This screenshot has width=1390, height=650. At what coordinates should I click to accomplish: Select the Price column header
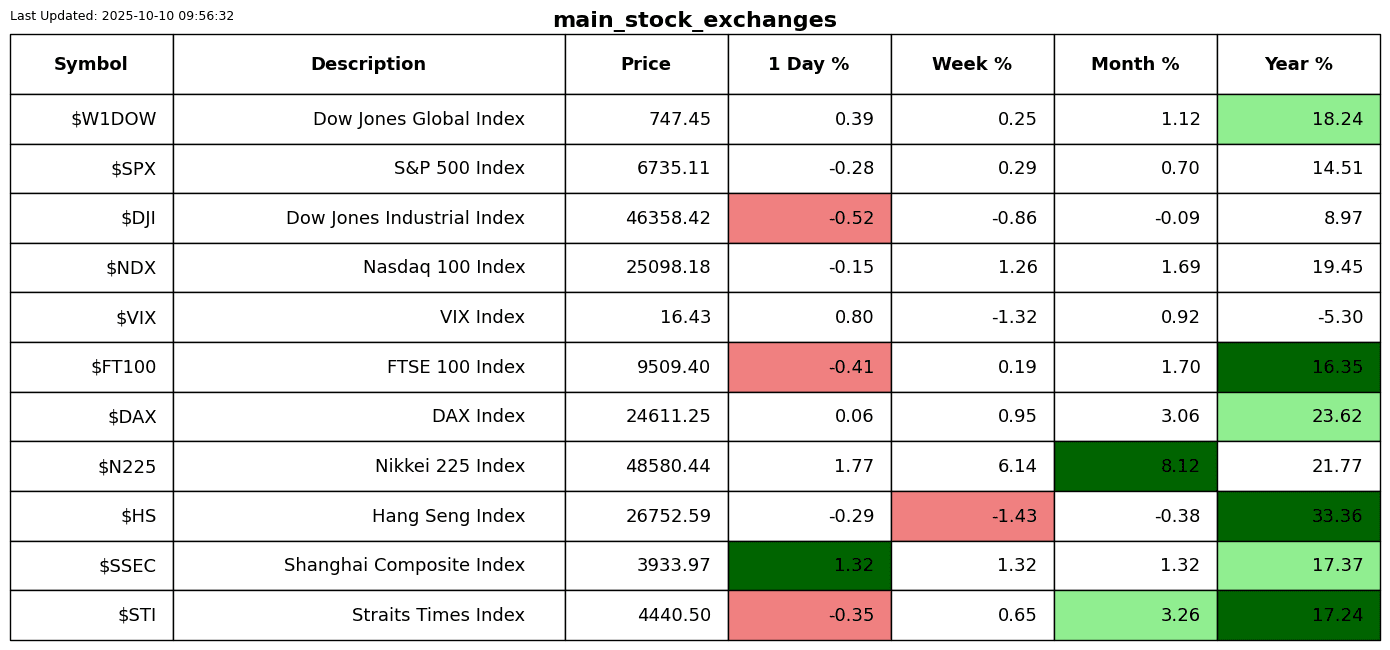[x=646, y=64]
